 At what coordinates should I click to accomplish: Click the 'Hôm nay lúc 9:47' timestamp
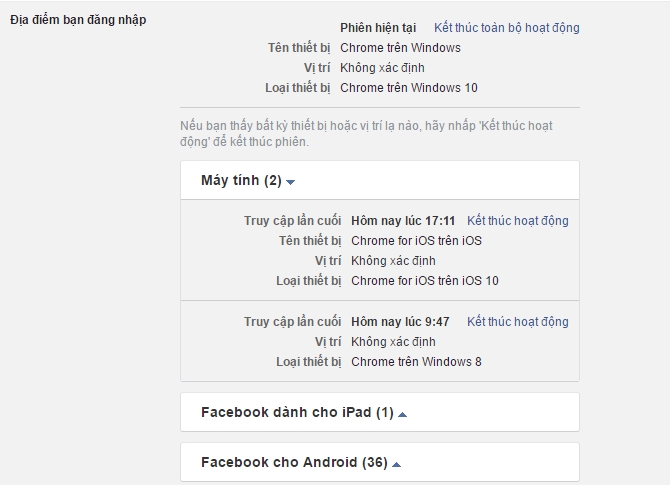click(400, 322)
